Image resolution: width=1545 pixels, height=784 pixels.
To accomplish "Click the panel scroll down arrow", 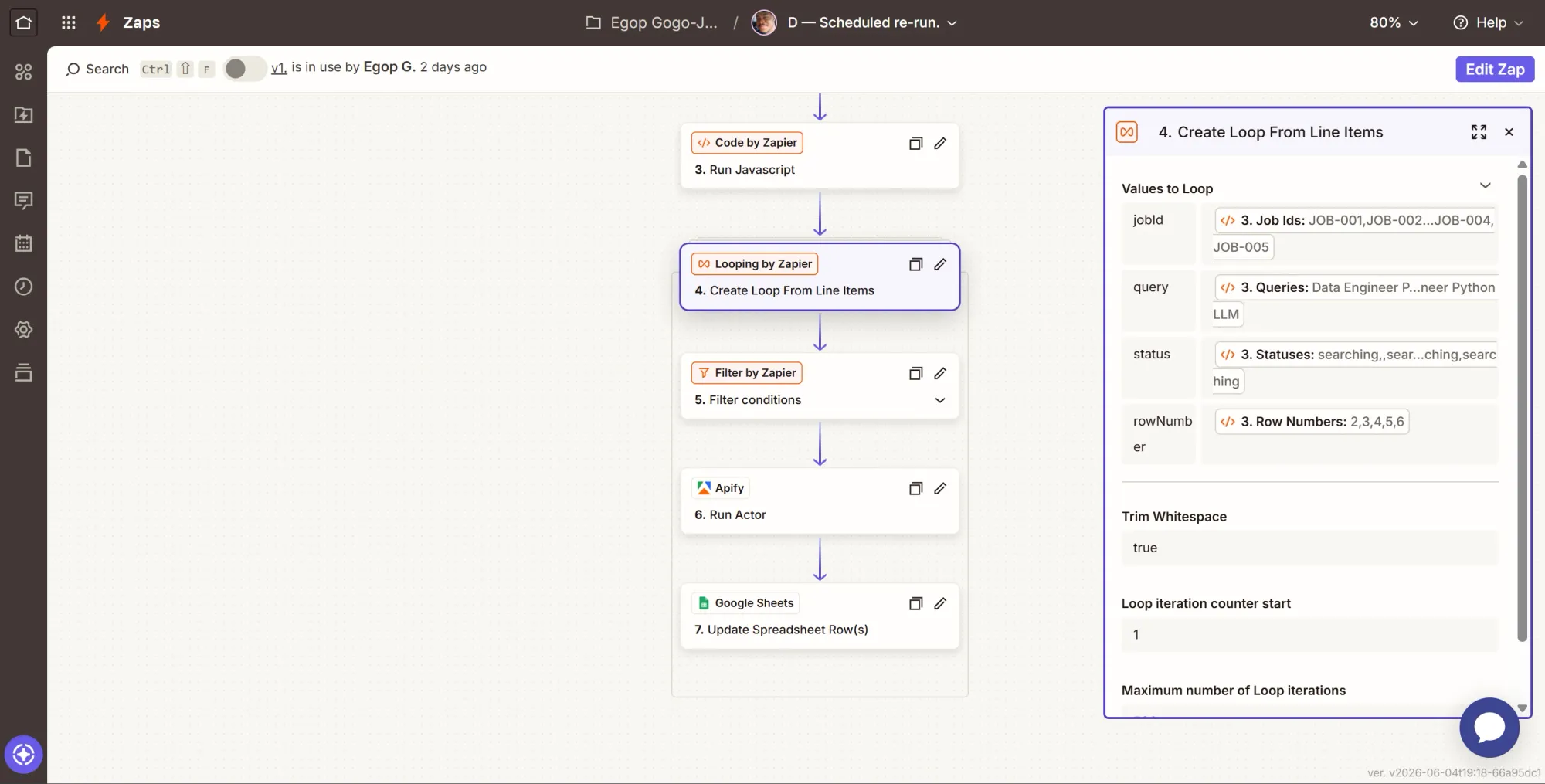I will click(x=1522, y=708).
